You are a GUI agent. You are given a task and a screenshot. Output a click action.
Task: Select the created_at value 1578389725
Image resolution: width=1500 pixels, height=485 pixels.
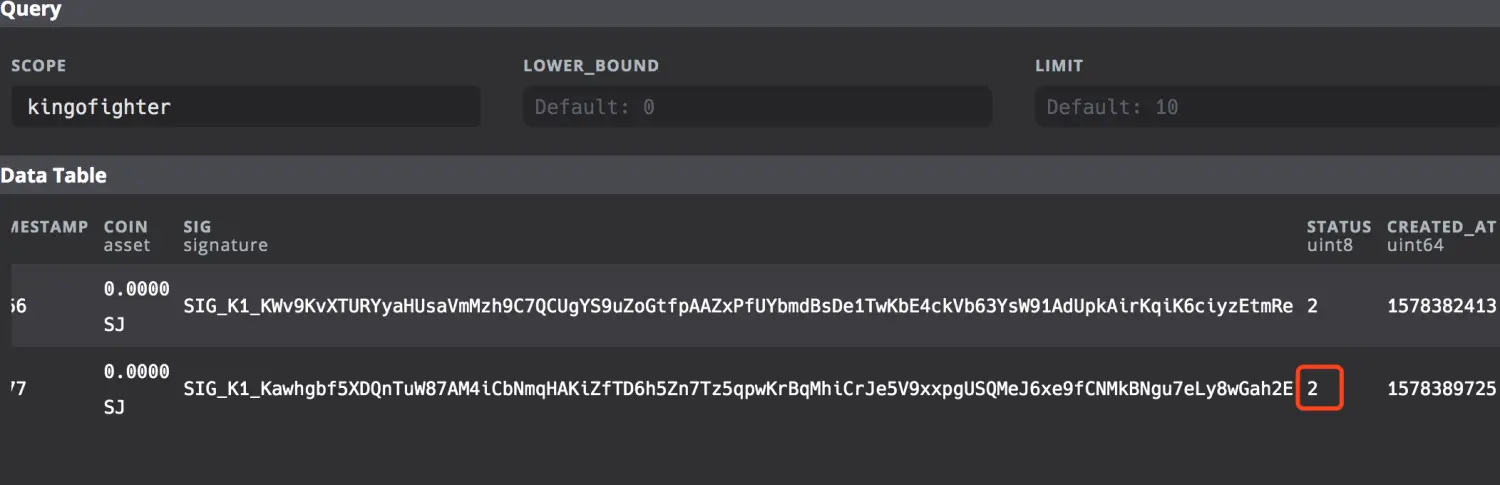(x=1441, y=389)
